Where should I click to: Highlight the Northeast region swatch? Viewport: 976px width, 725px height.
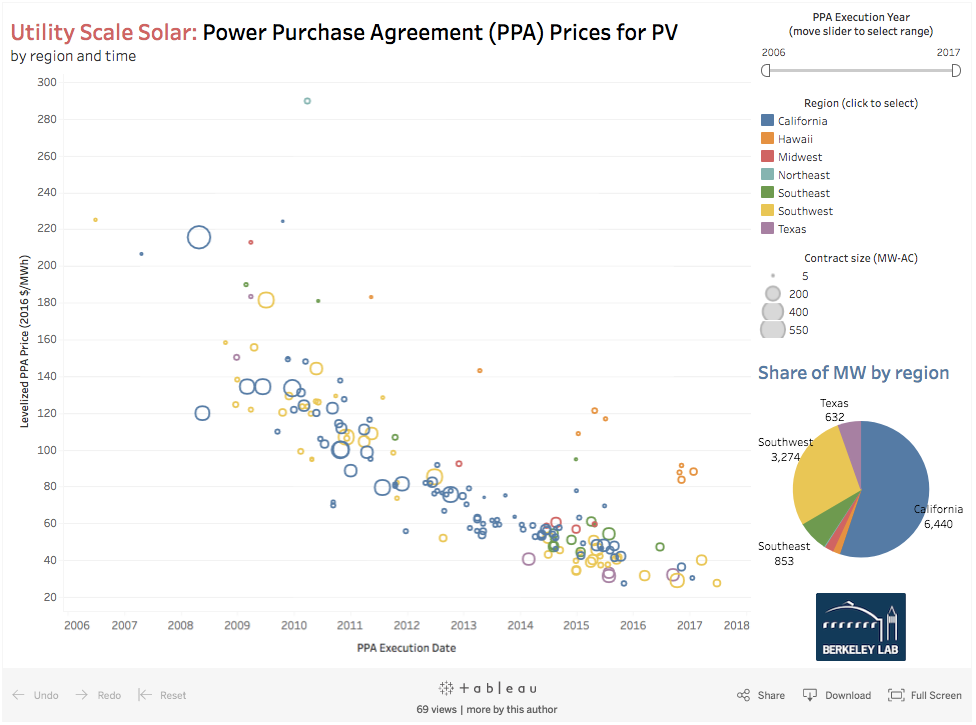click(766, 175)
